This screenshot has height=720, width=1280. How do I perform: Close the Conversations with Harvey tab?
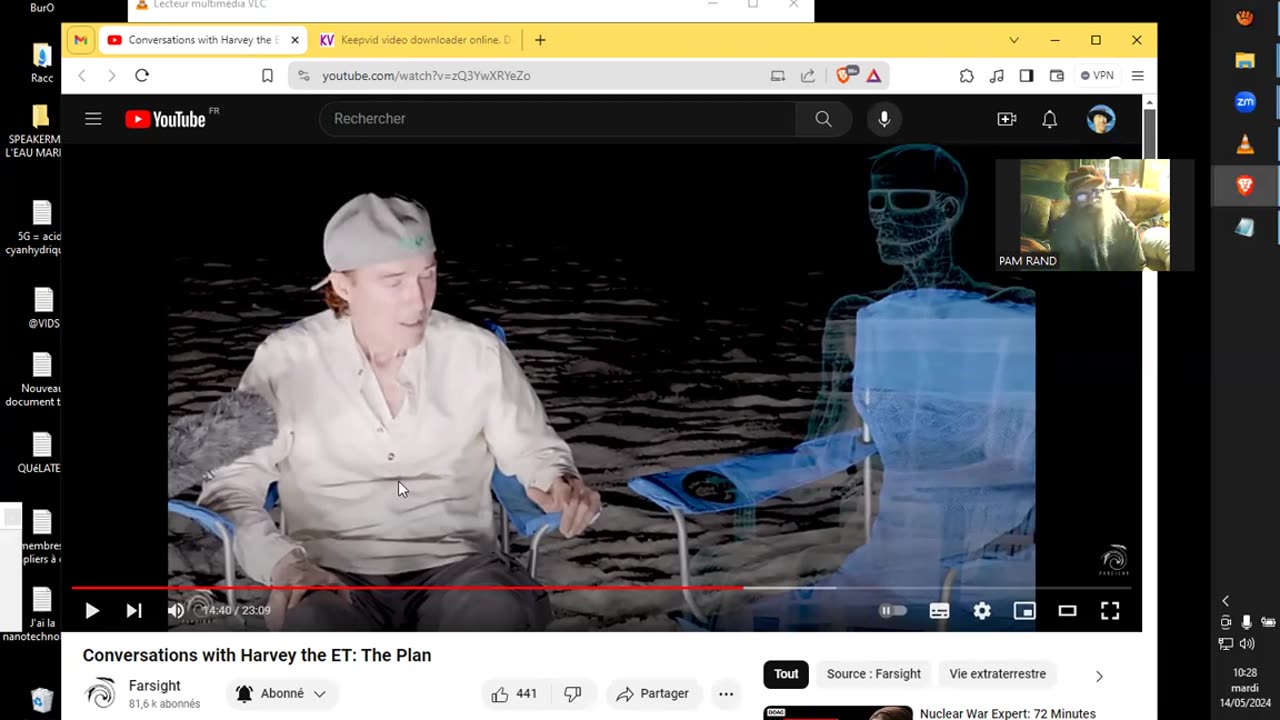pyautogui.click(x=295, y=40)
